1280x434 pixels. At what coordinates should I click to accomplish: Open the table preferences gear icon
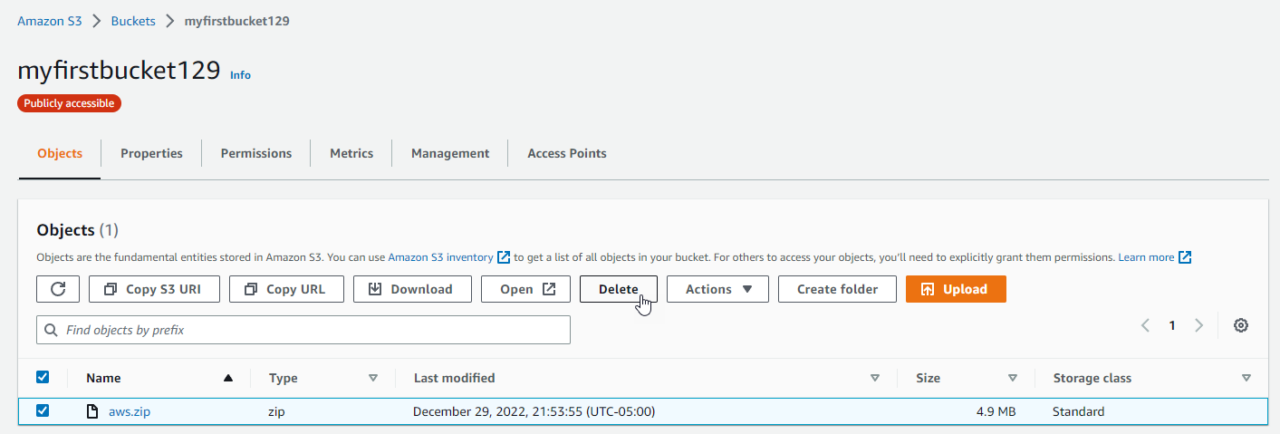[x=1241, y=326]
